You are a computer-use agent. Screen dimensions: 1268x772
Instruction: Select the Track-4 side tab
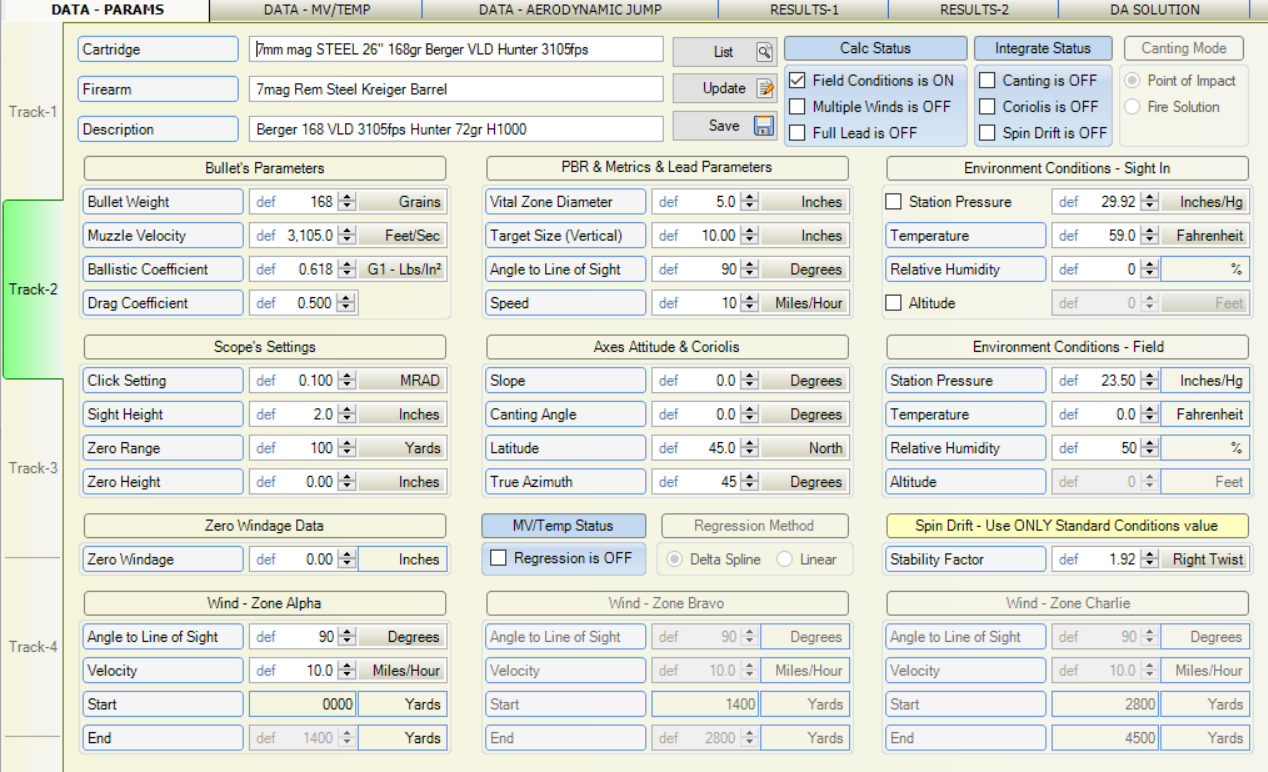click(33, 647)
